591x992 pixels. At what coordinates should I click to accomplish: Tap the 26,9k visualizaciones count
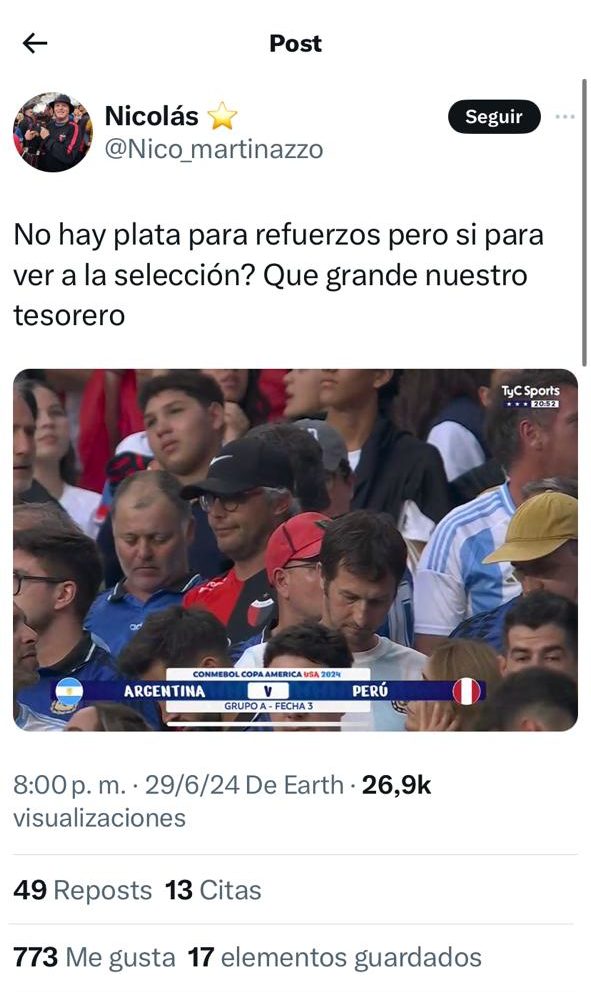[222, 801]
